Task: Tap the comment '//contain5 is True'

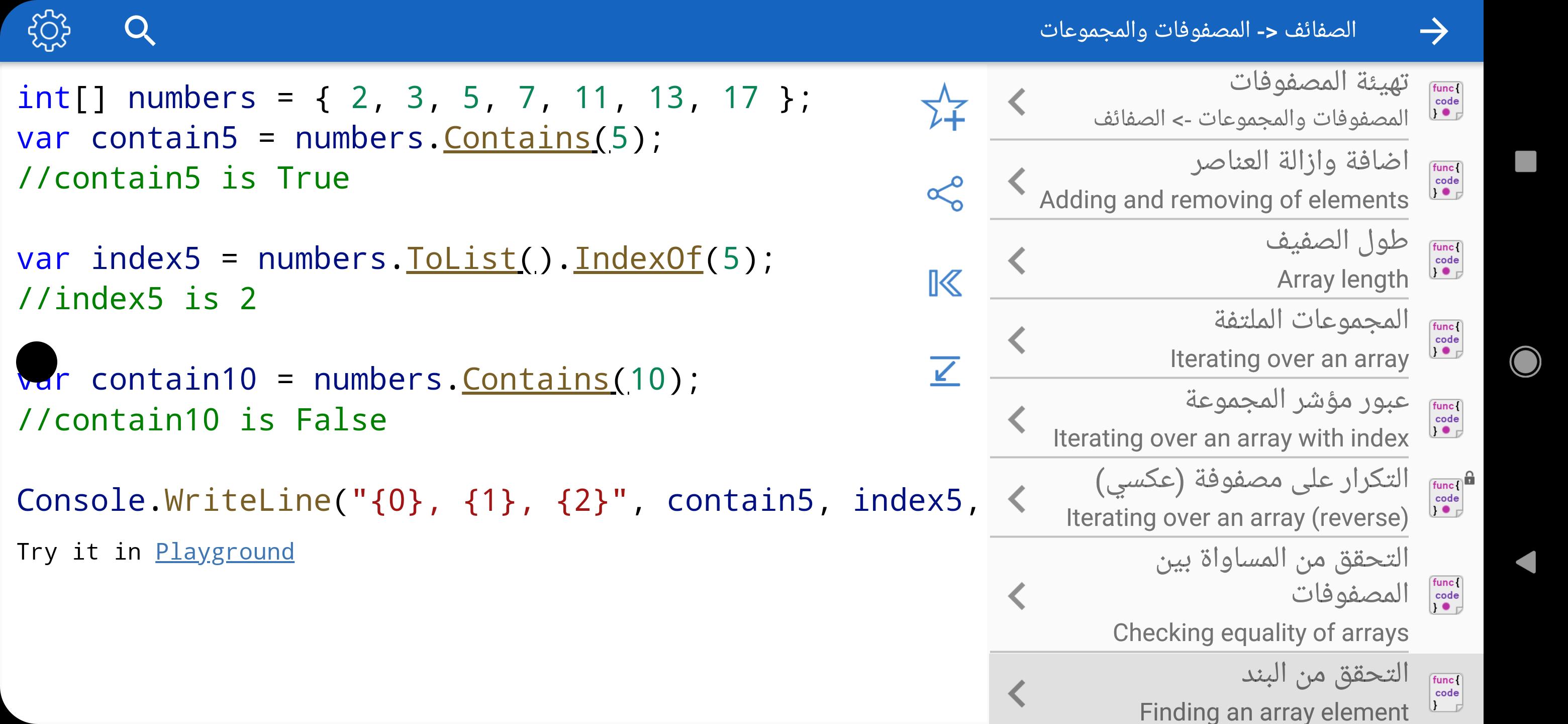Action: click(x=183, y=178)
